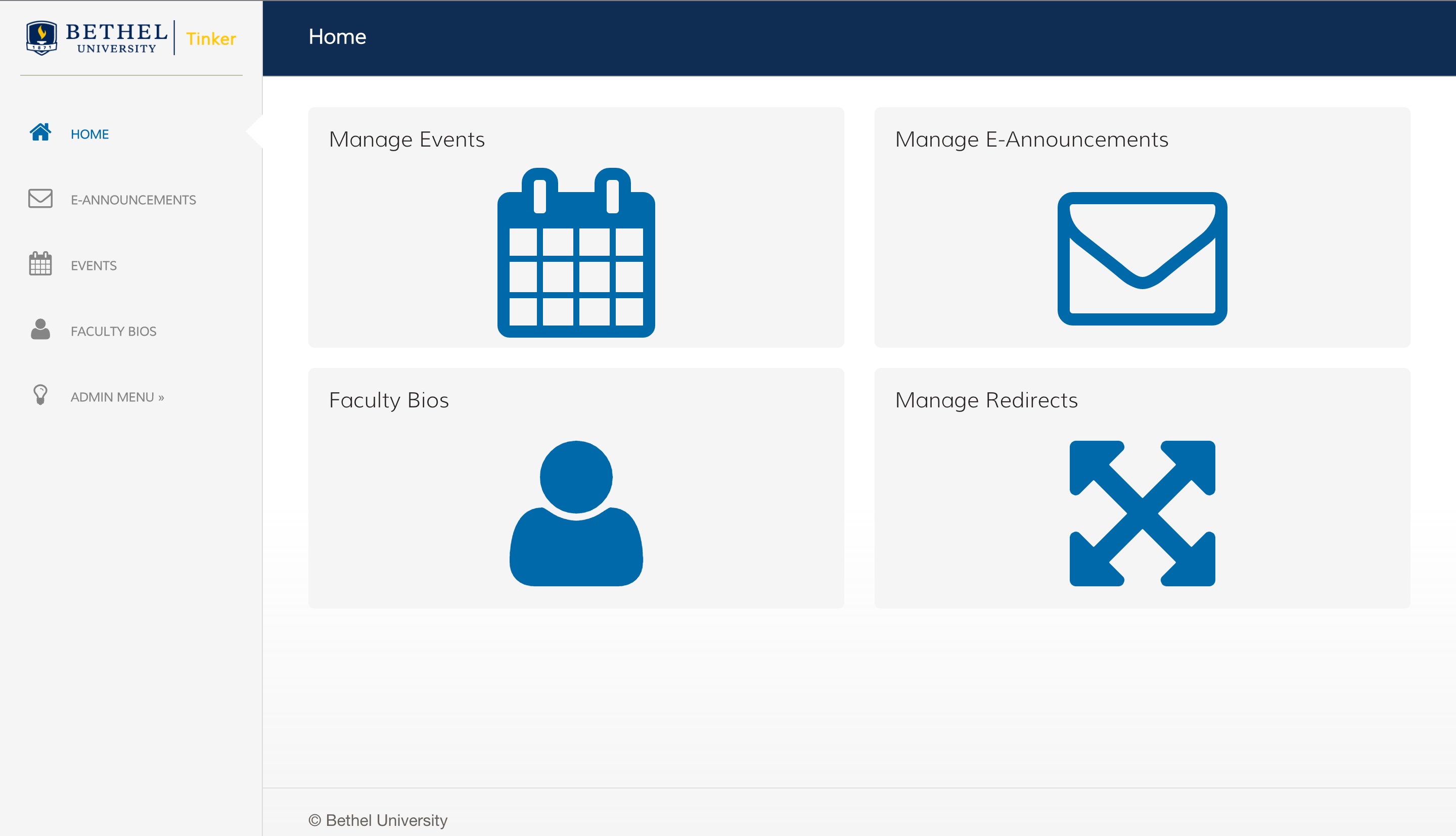Viewport: 1456px width, 836px height.
Task: Click the small calendar icon in sidebar
Action: [40, 264]
